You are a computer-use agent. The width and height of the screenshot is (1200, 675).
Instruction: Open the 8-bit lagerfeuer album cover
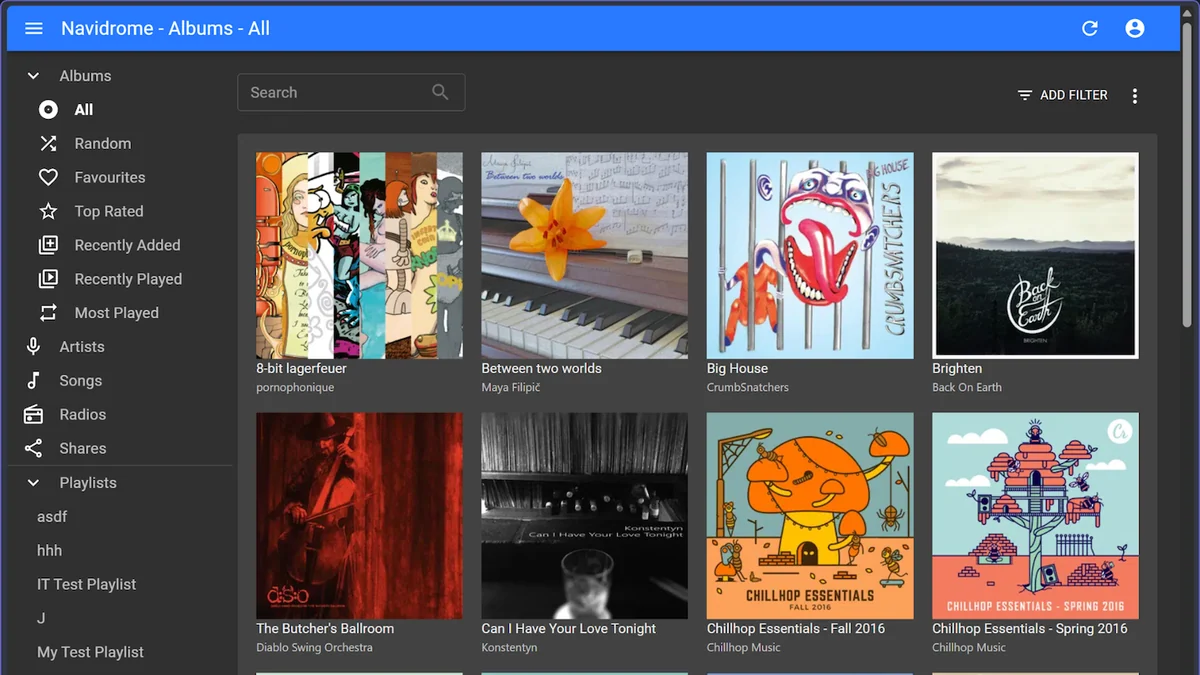[x=359, y=255]
